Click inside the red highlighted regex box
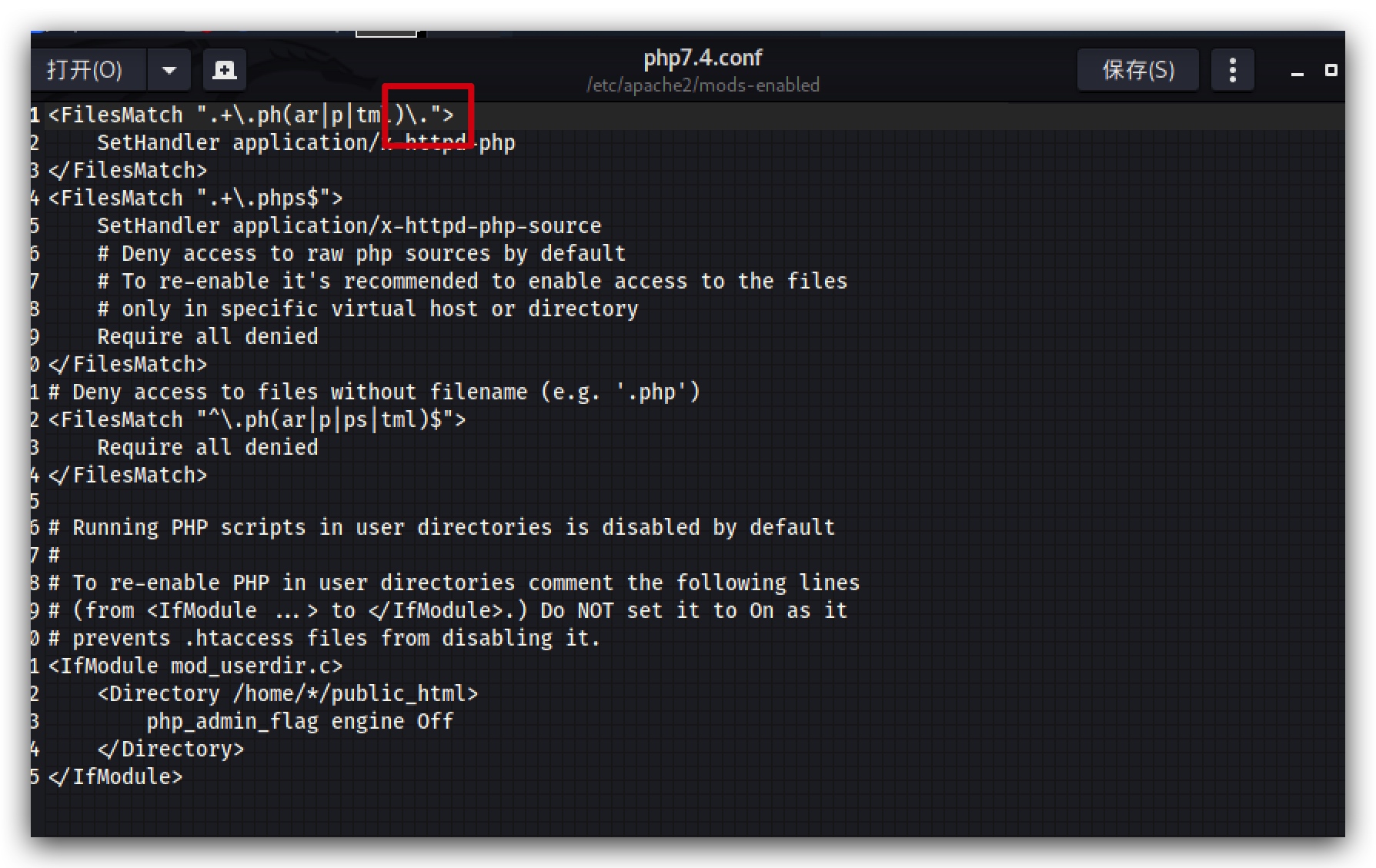This screenshot has height=868, width=1376. 428,115
